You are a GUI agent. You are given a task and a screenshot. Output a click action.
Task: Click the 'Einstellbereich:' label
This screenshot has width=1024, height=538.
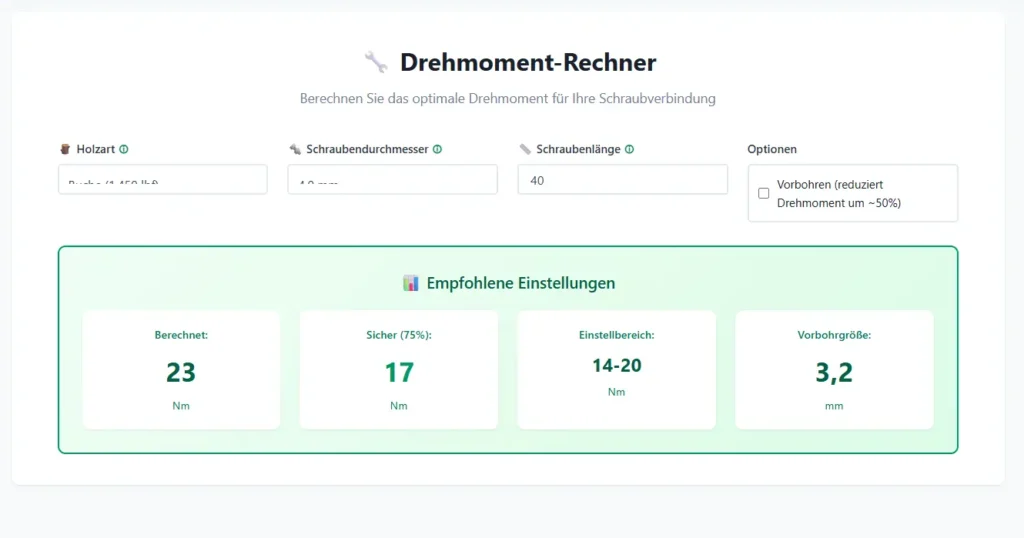click(x=616, y=335)
